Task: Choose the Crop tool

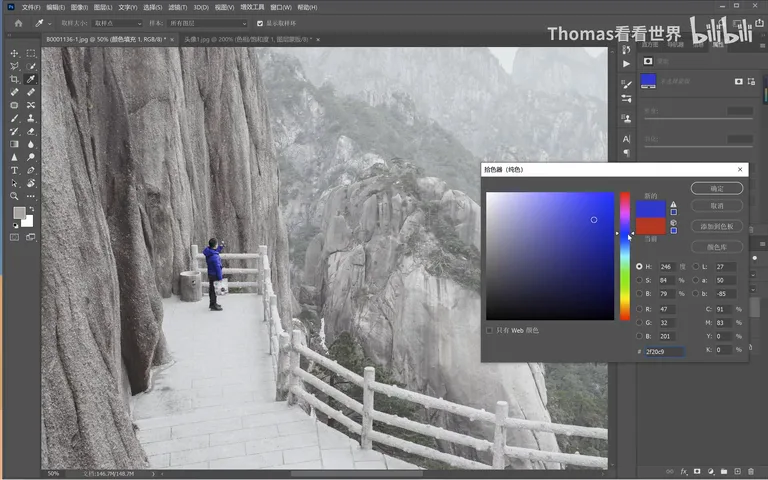Action: 14,79
